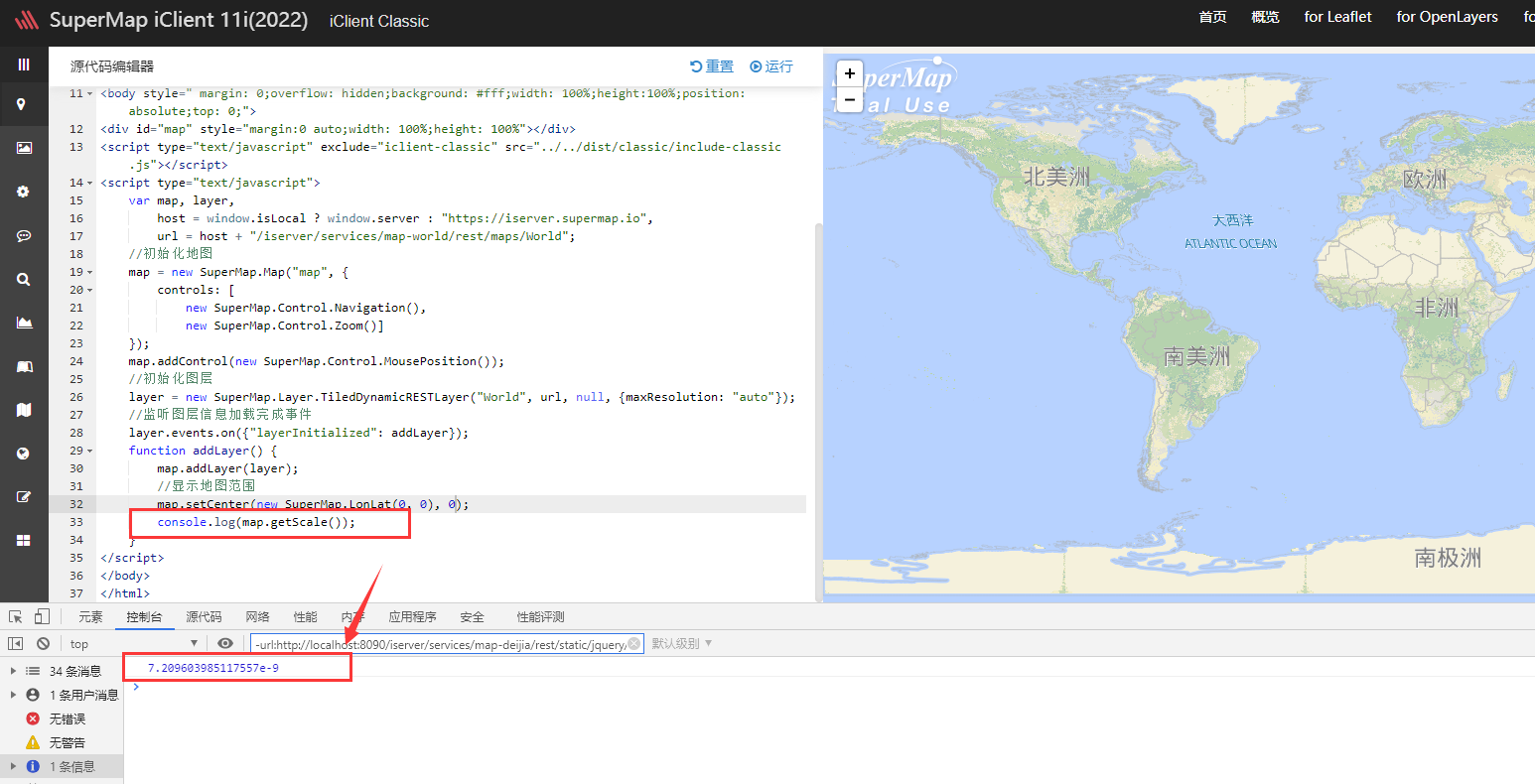This screenshot has height=784, width=1535.
Task: Click the 重置 reset button
Action: coord(712,66)
